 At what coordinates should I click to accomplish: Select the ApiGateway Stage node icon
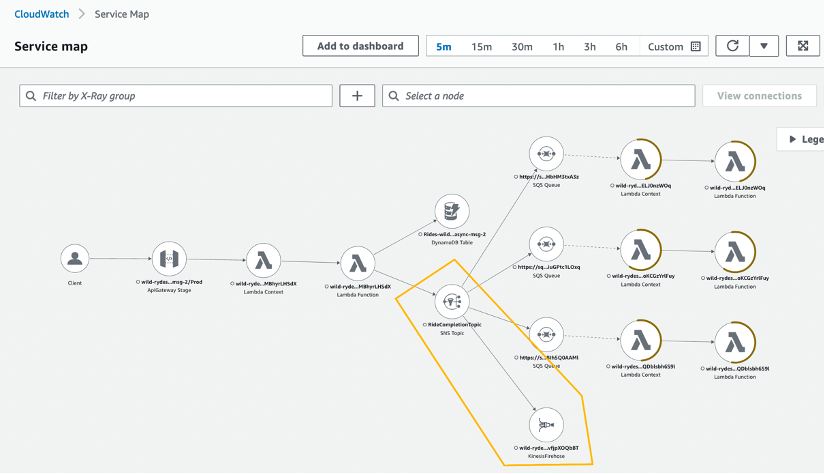tap(169, 259)
